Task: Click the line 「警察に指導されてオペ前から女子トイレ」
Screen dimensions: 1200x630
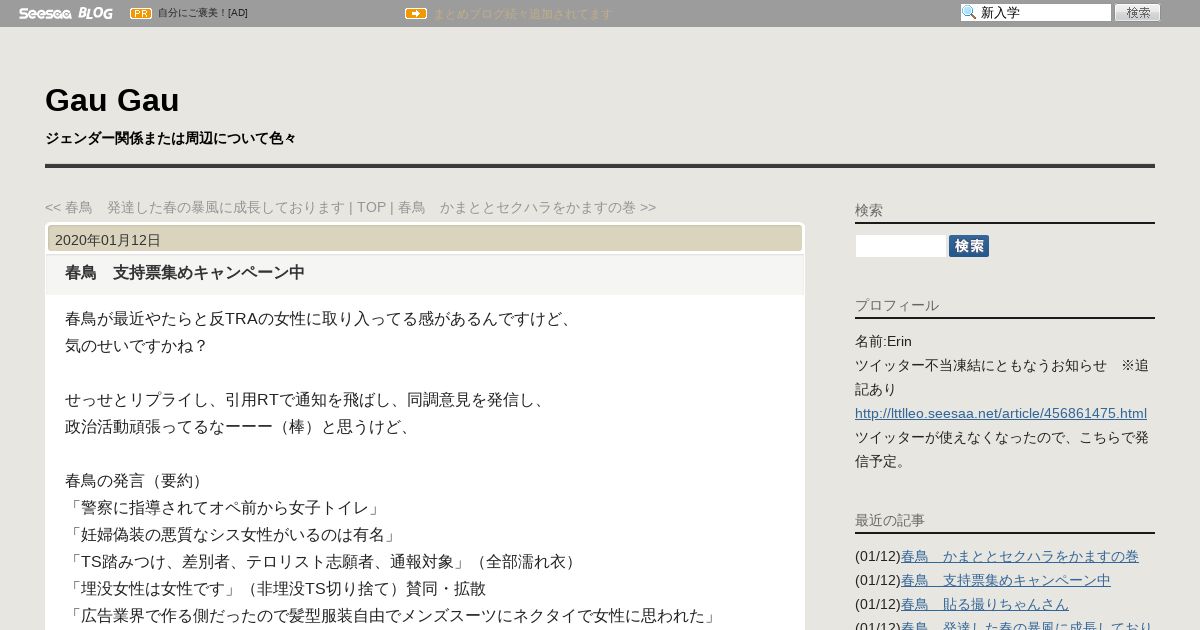Action: pyautogui.click(x=225, y=507)
